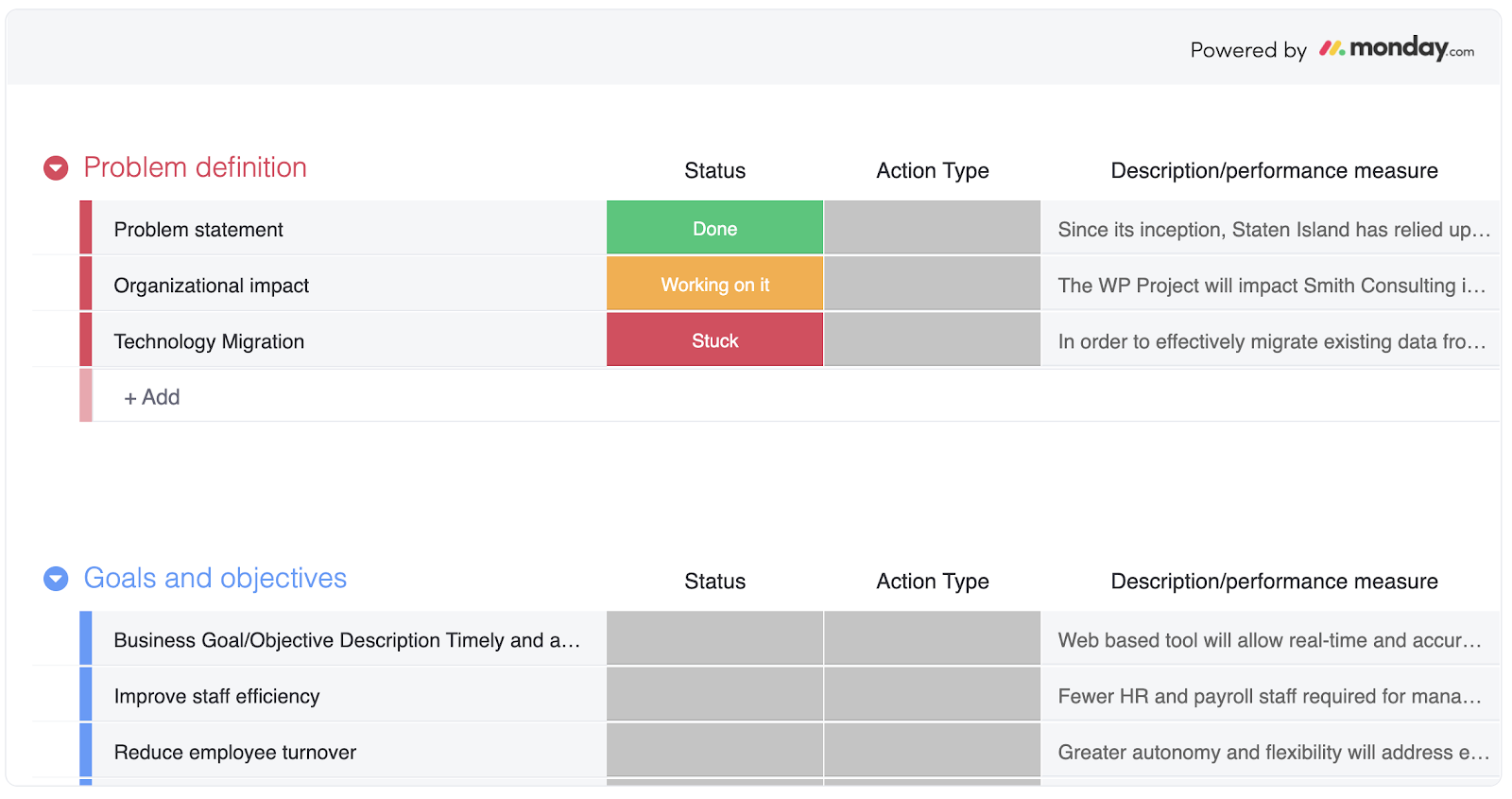Collapse the Goals and objectives group arrow
1512x799 pixels.
tap(56, 579)
